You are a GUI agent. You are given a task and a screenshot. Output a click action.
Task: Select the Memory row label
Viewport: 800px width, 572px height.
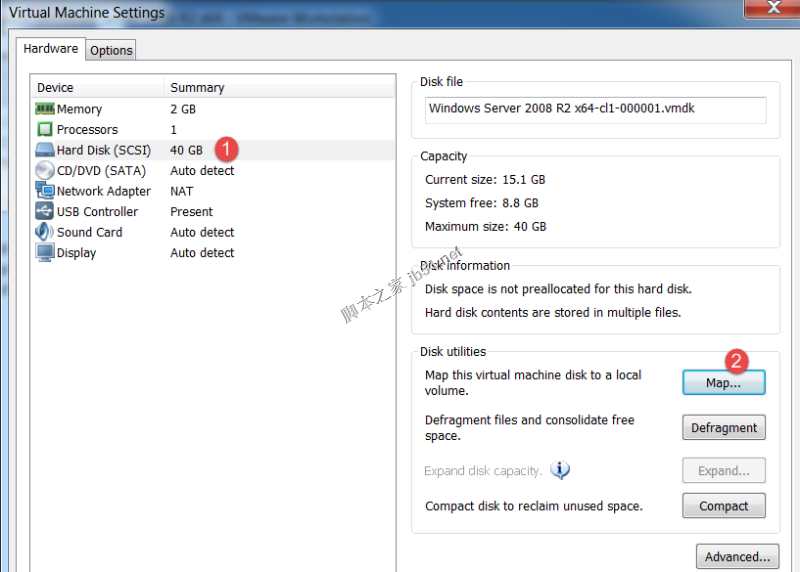(80, 109)
